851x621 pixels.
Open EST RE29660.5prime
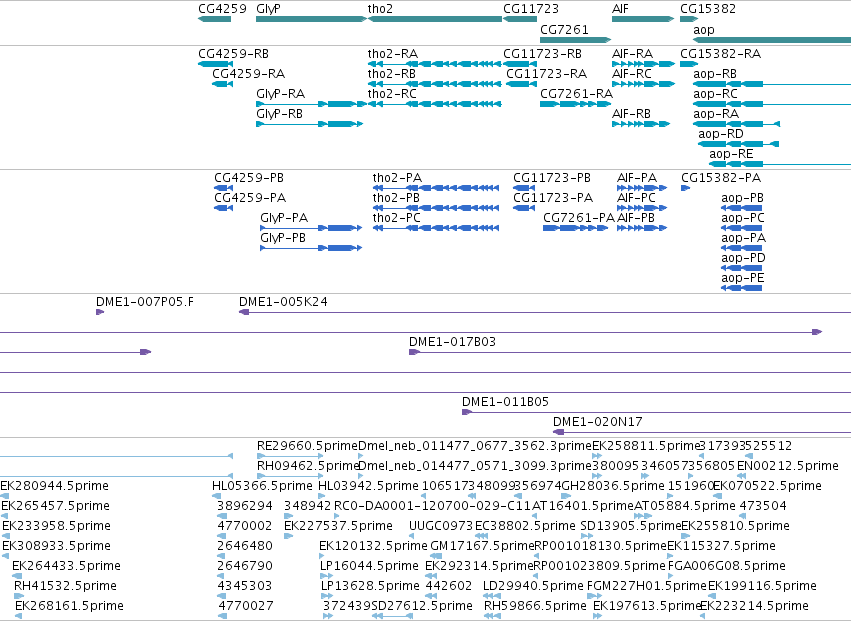(x=307, y=446)
